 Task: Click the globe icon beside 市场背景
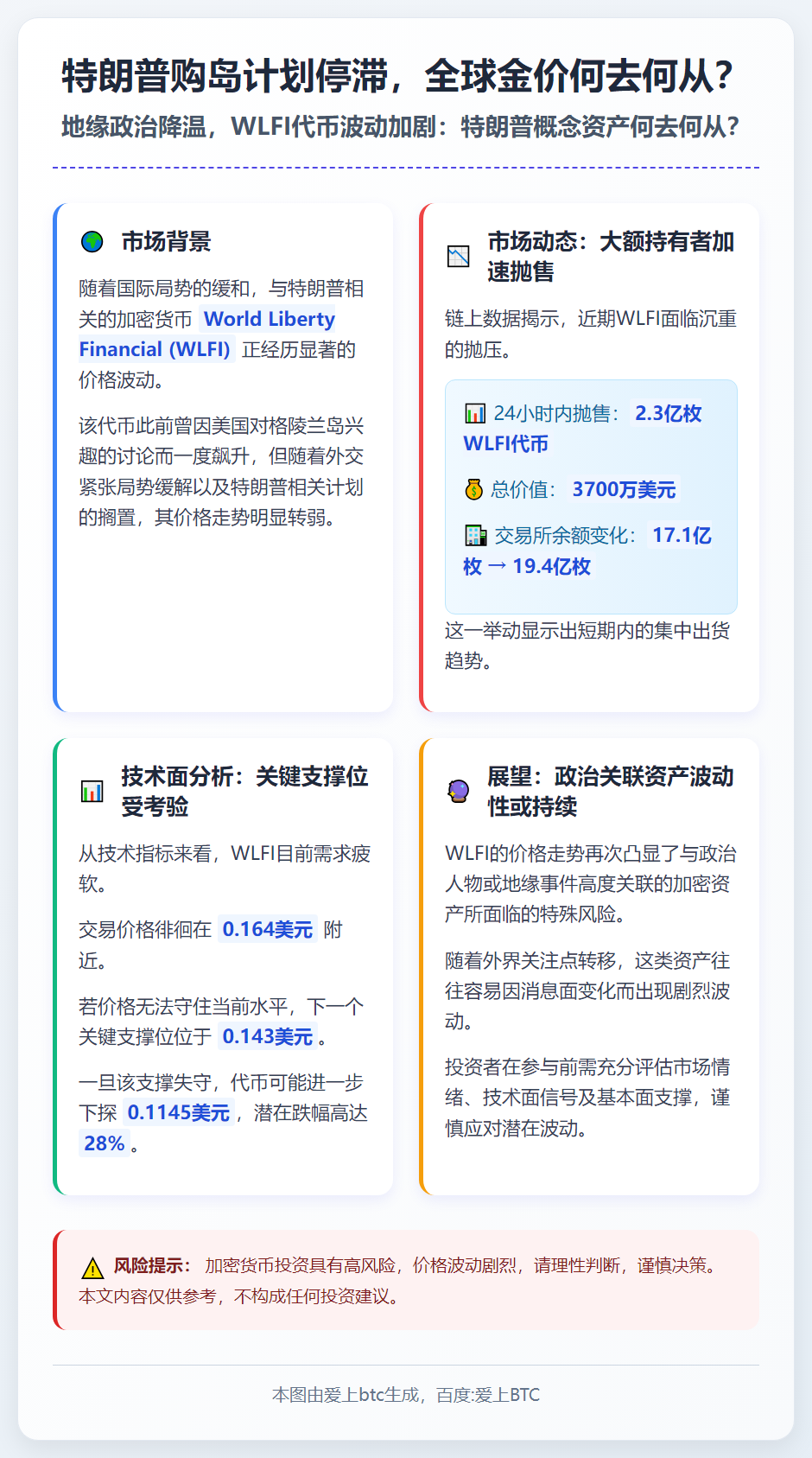click(x=92, y=242)
